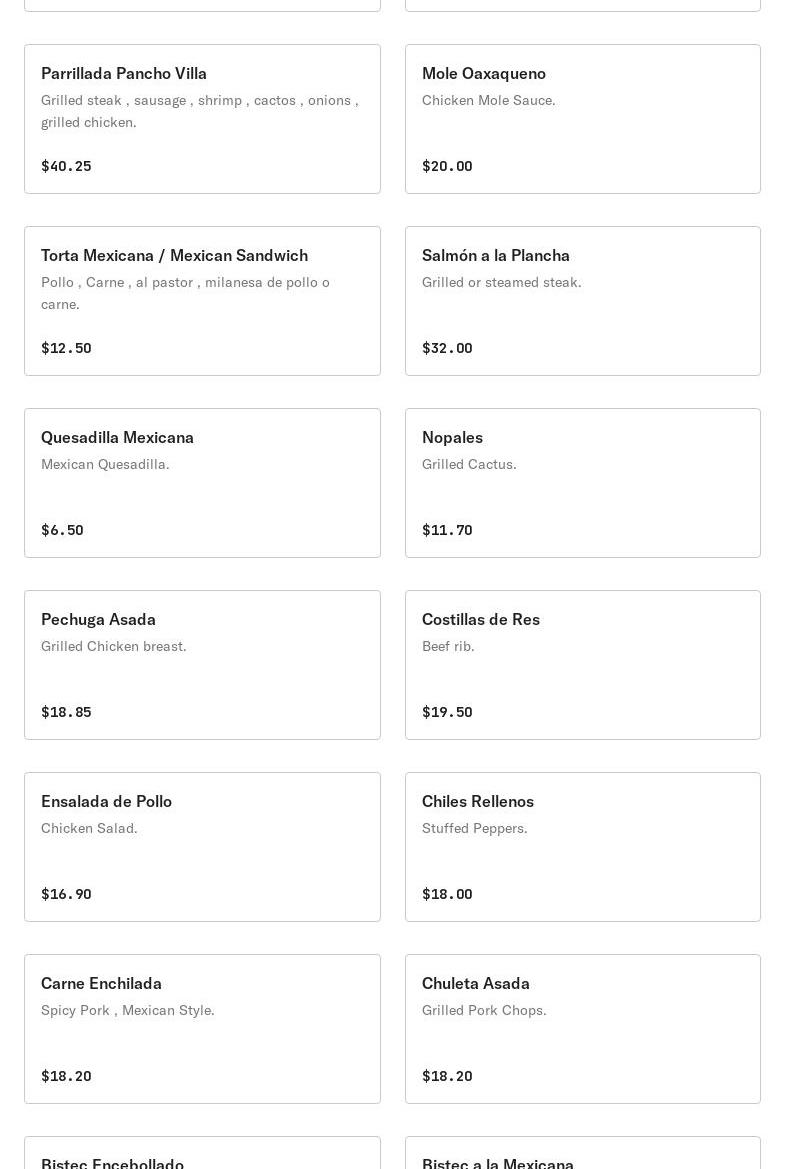Select the Mole Oaxaqueno menu card
Image resolution: width=785 pixels, height=1169 pixels.
[x=582, y=119]
